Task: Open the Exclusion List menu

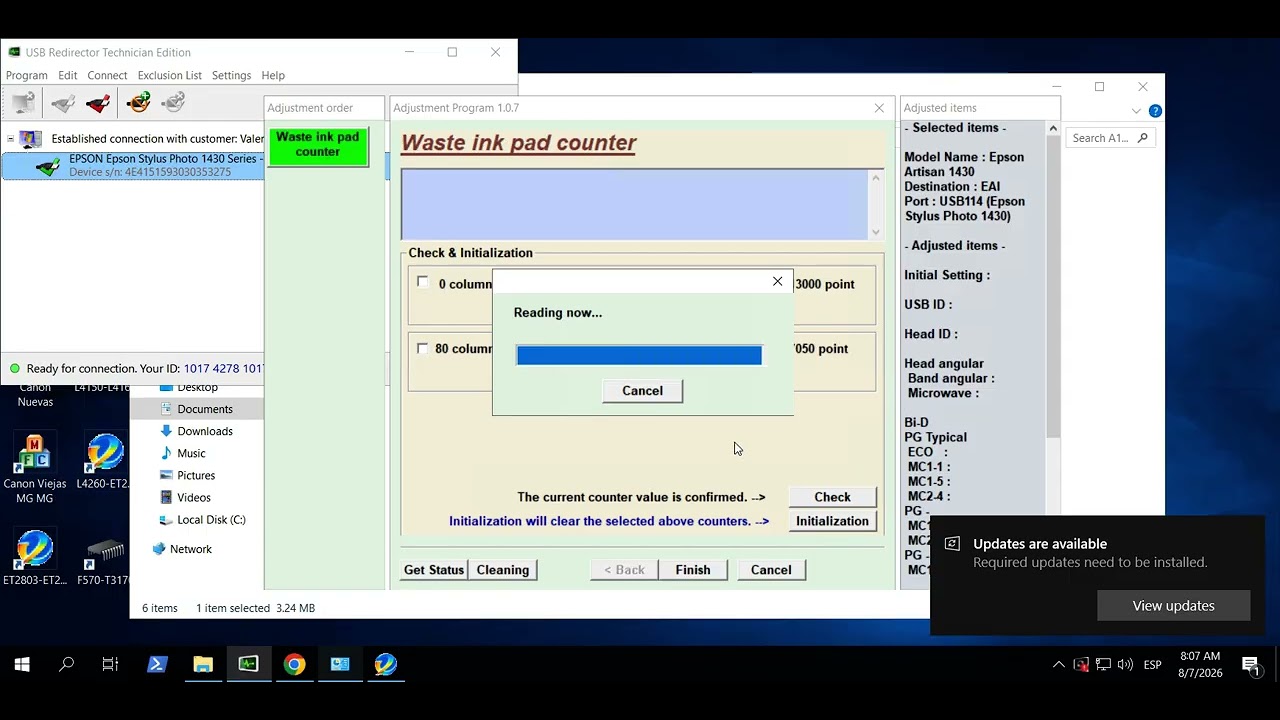Action: point(169,75)
